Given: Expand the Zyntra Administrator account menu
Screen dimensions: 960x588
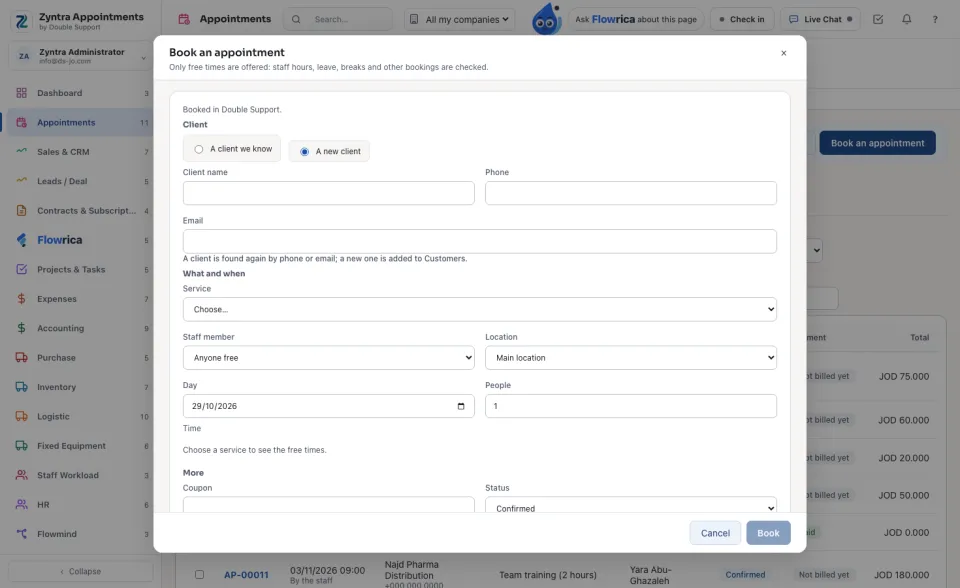Looking at the screenshot, I should 81,56.
